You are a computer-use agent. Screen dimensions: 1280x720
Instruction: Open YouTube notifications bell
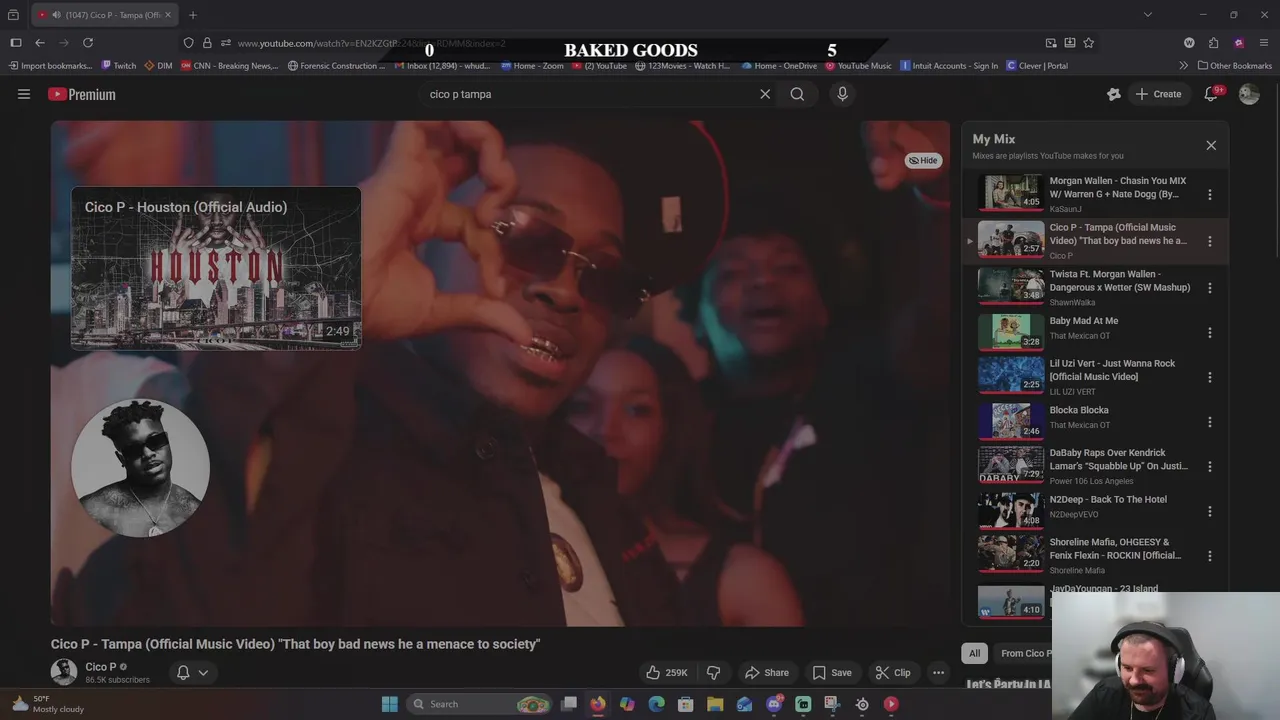(x=1211, y=94)
